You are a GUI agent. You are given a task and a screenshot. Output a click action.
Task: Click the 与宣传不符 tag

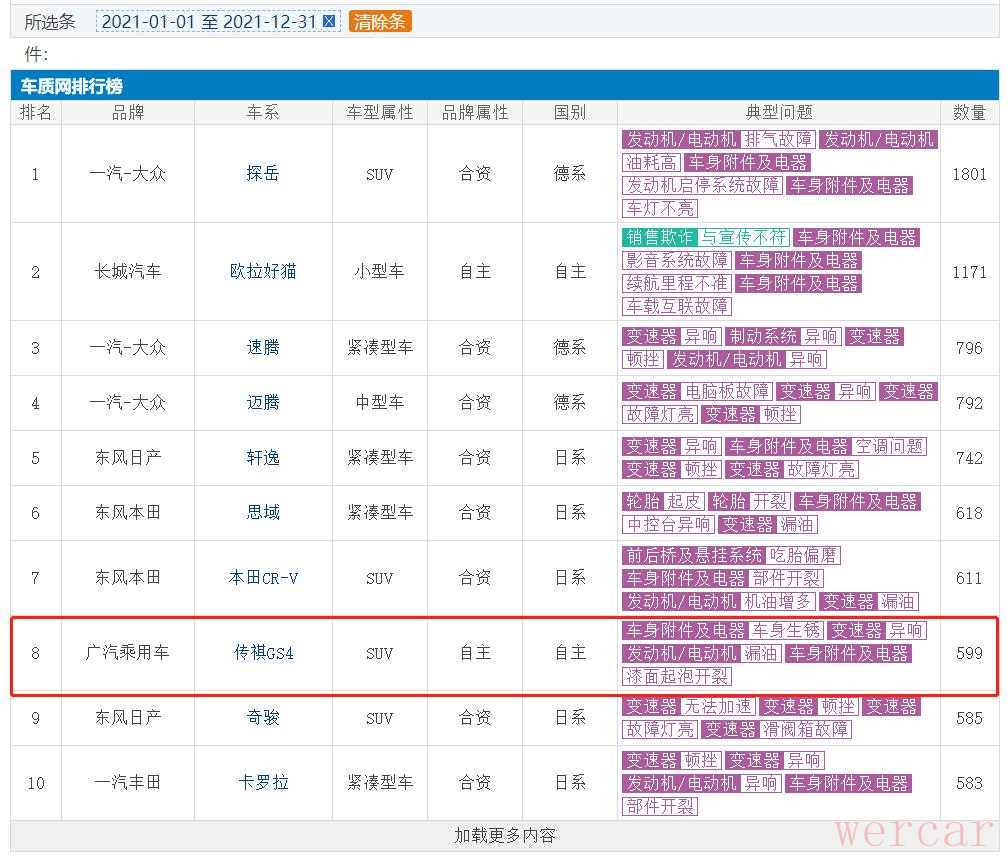pos(743,238)
